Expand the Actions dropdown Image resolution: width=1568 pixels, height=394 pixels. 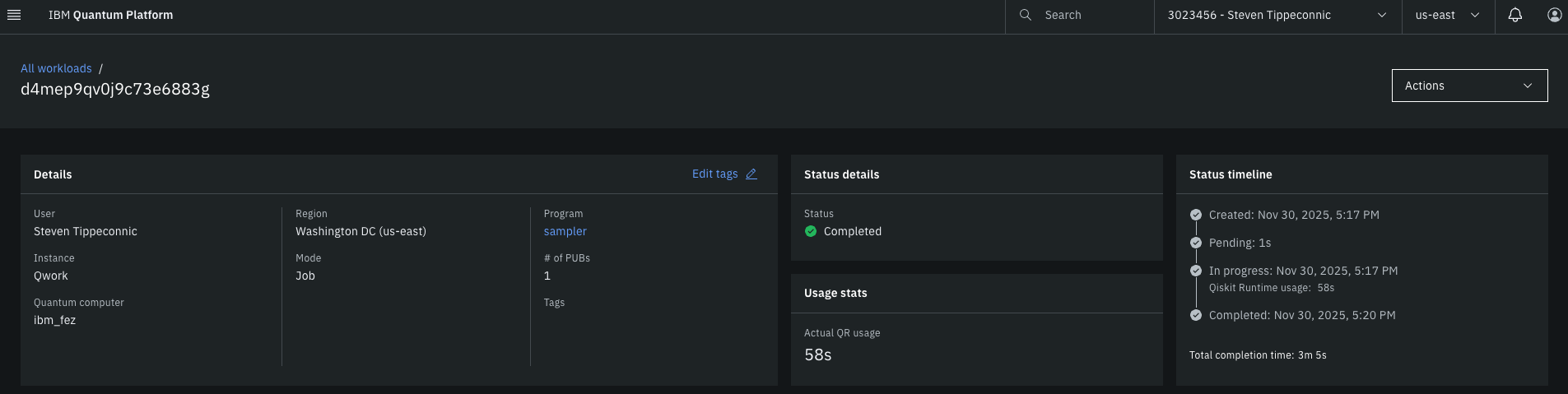click(1469, 86)
